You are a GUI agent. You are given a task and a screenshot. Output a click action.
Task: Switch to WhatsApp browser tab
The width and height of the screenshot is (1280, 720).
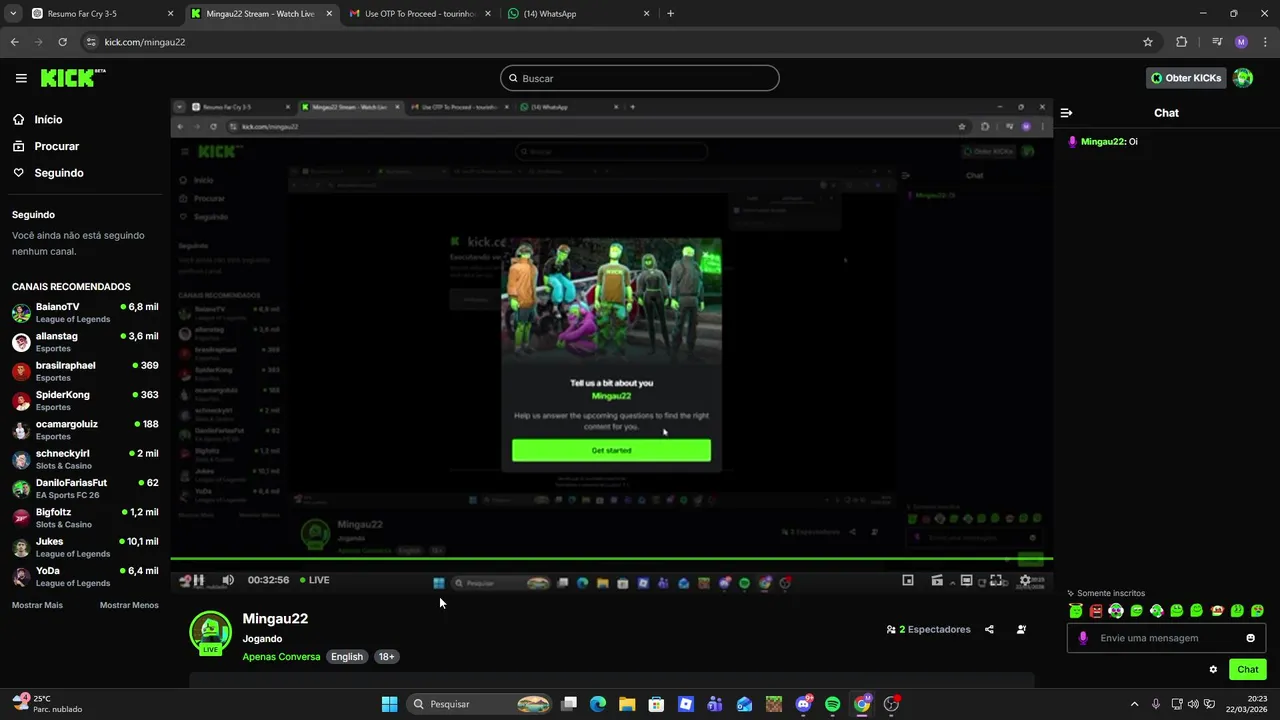pos(578,14)
